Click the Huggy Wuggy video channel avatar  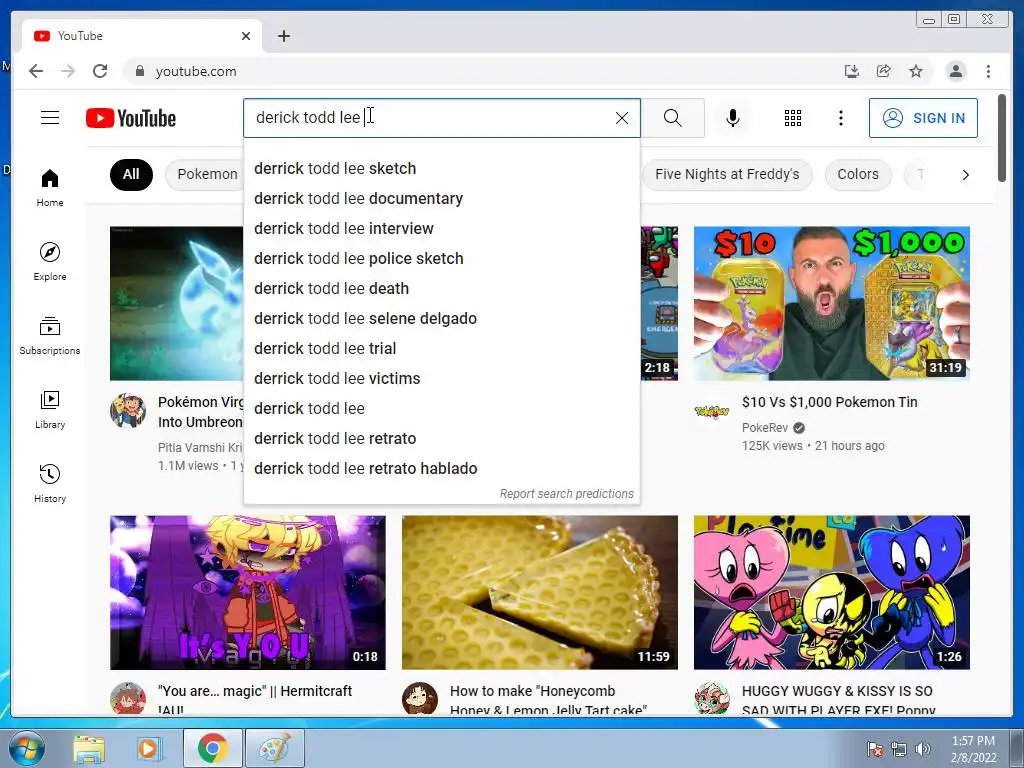click(711, 699)
